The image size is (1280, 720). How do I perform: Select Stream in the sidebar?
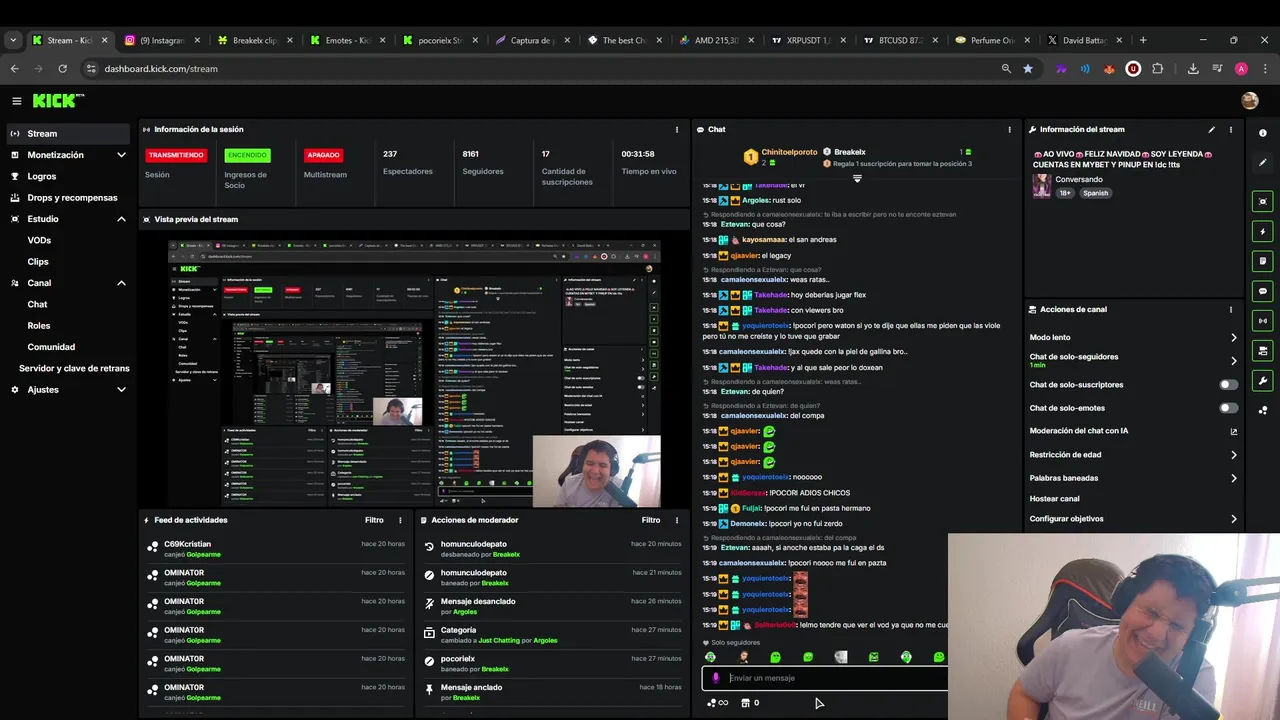click(67, 134)
